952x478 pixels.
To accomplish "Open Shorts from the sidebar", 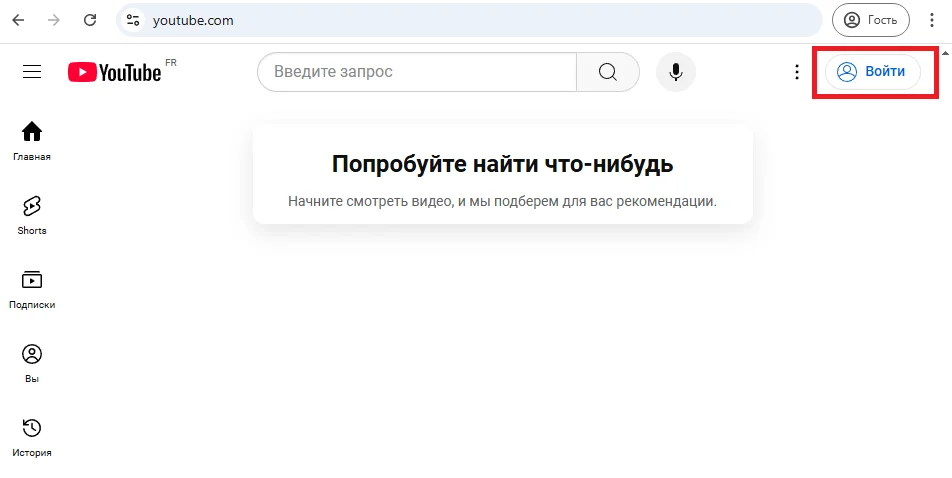I will pyautogui.click(x=32, y=214).
